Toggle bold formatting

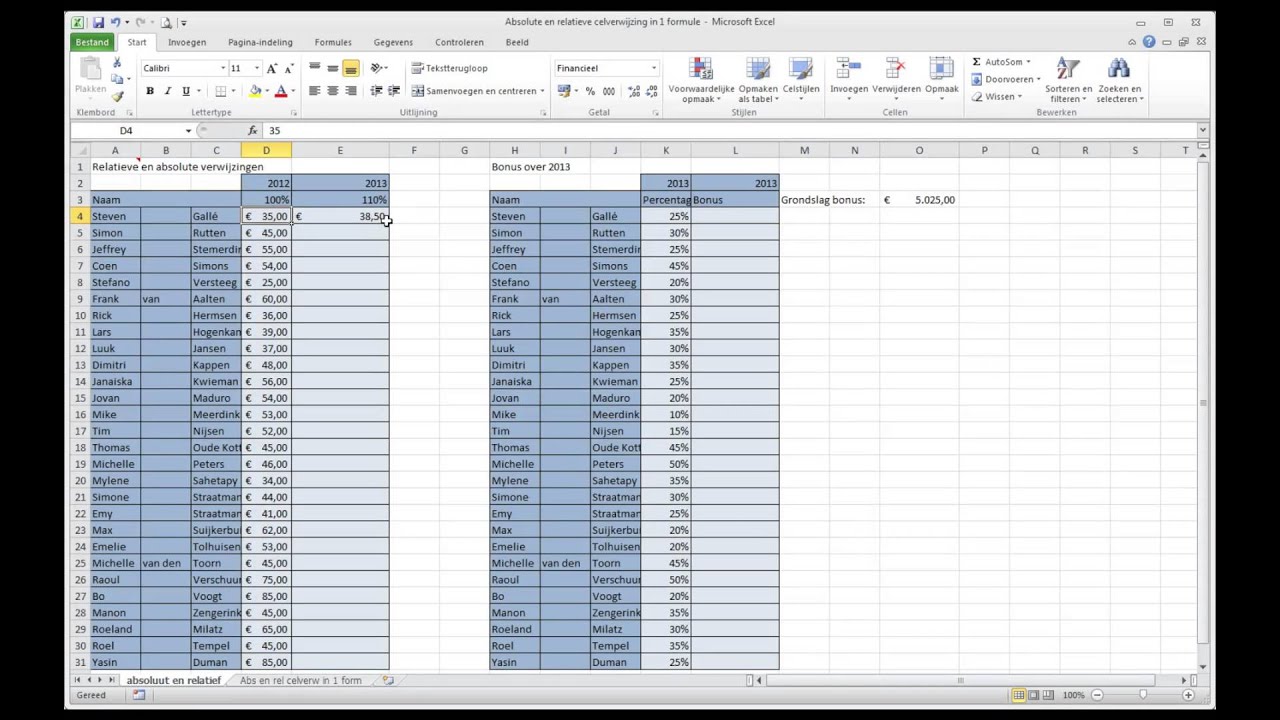pyautogui.click(x=150, y=91)
